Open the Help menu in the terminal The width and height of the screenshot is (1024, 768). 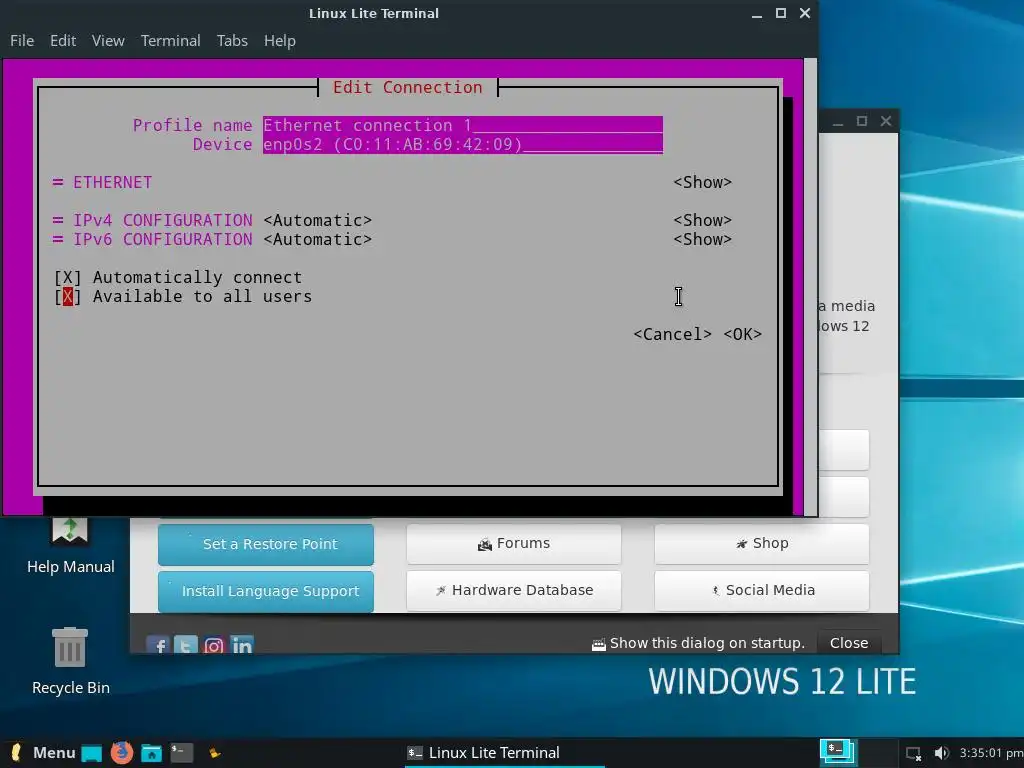pos(280,40)
